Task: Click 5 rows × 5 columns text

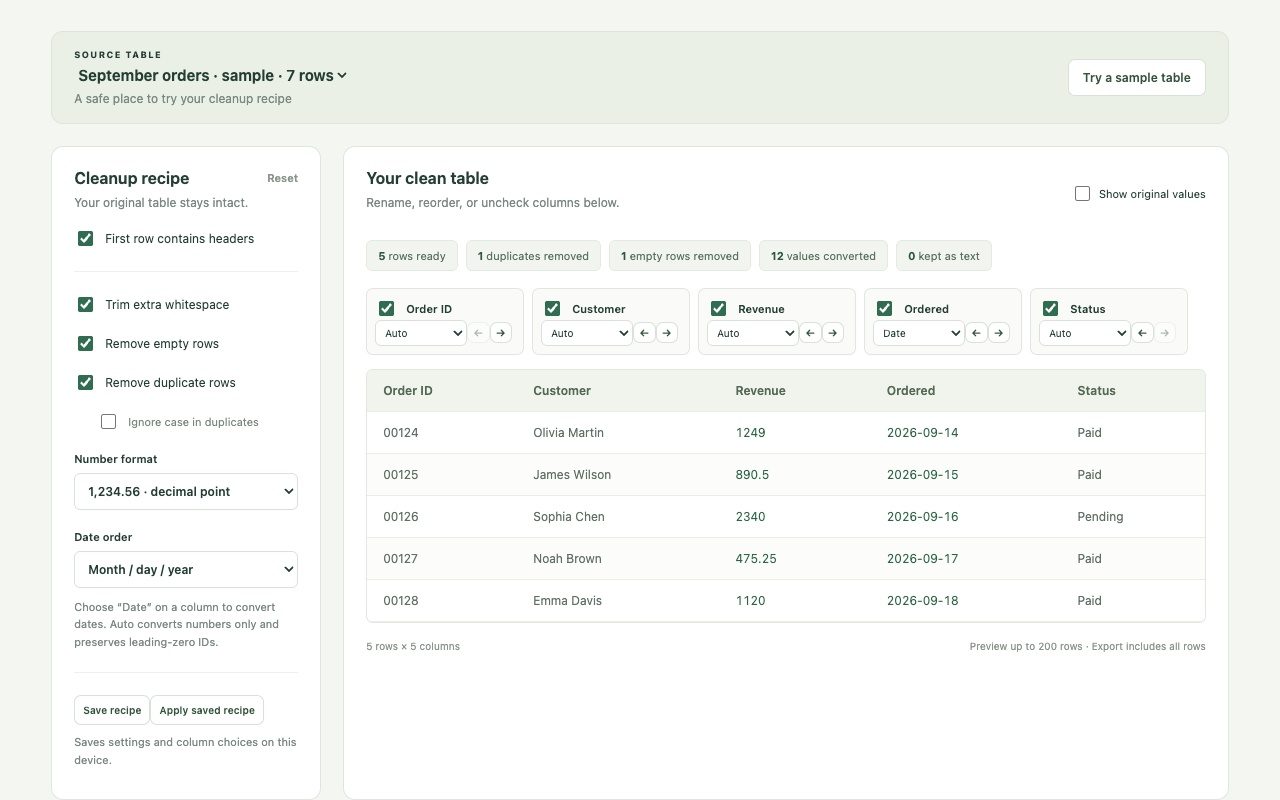Action: point(413,647)
